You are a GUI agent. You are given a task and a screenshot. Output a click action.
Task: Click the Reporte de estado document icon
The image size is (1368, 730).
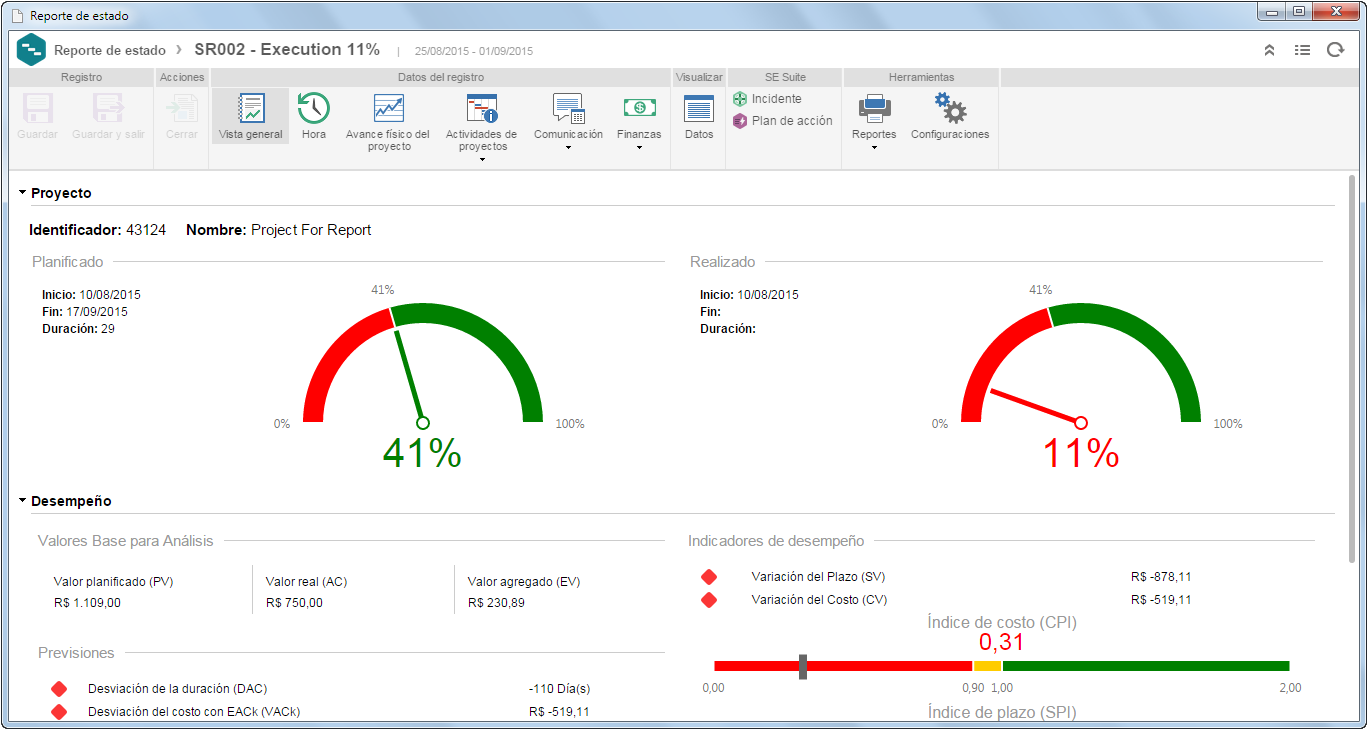click(x=17, y=16)
